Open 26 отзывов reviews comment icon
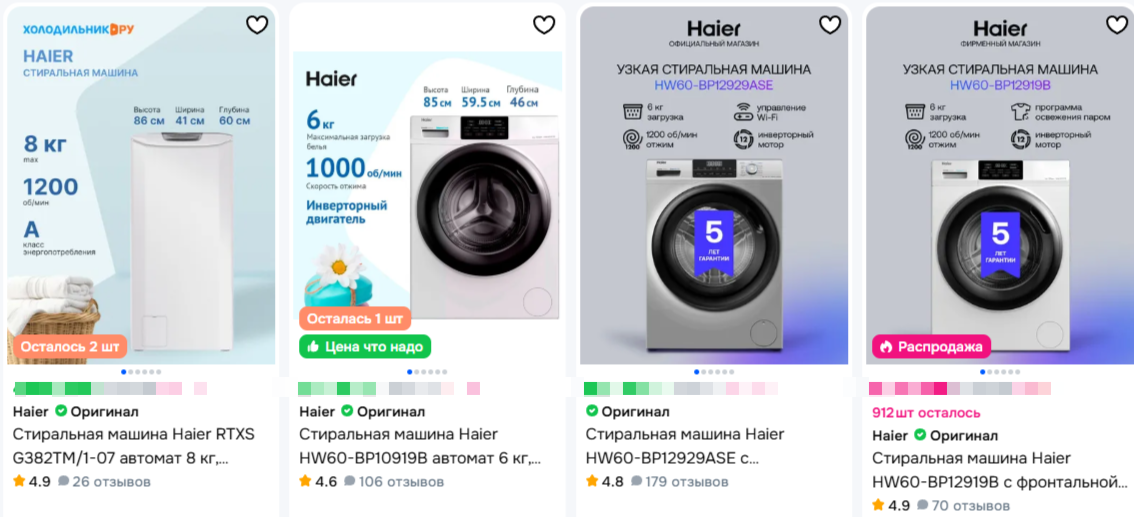 (64, 482)
